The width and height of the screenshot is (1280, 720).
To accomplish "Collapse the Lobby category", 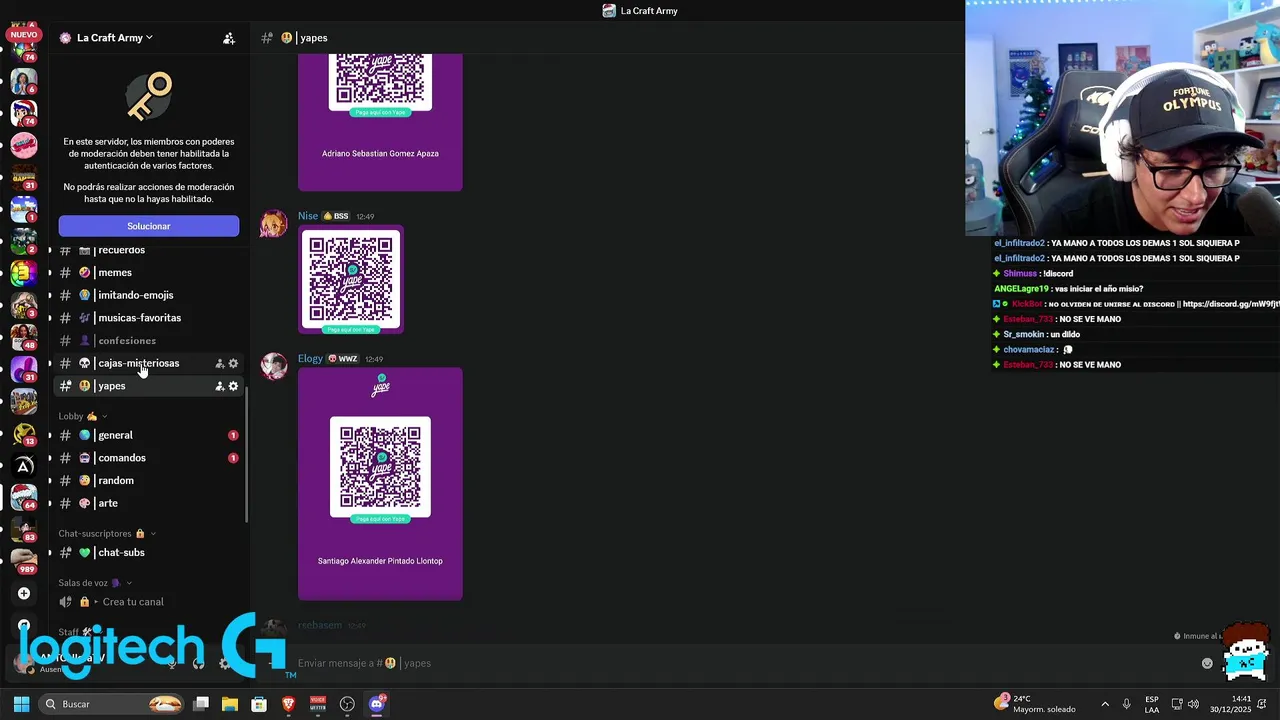I will 82,416.
